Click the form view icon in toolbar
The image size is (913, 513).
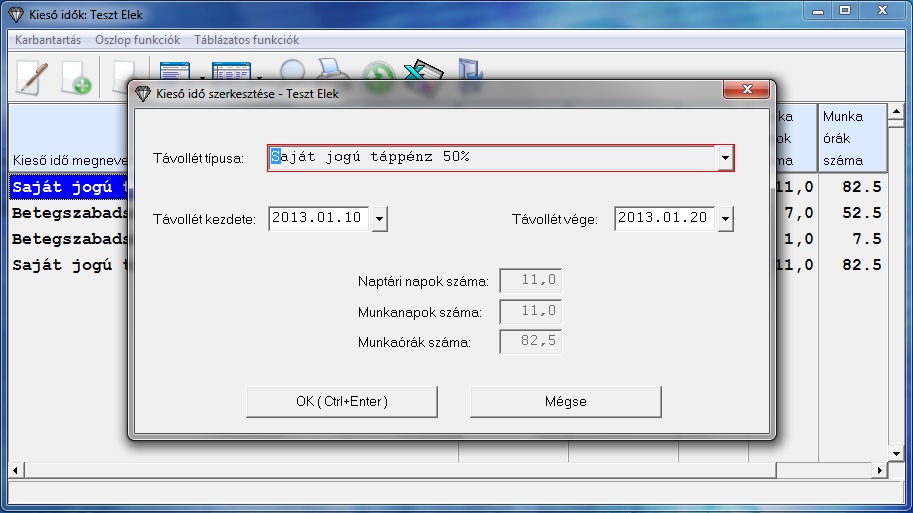(175, 71)
